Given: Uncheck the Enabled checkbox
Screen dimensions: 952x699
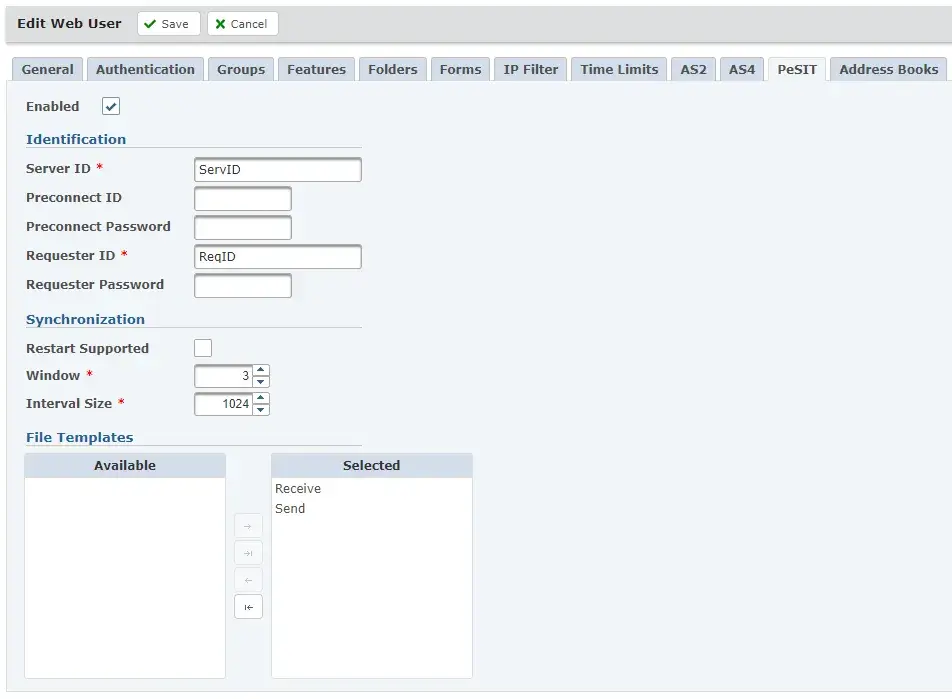Looking at the screenshot, I should pos(110,106).
